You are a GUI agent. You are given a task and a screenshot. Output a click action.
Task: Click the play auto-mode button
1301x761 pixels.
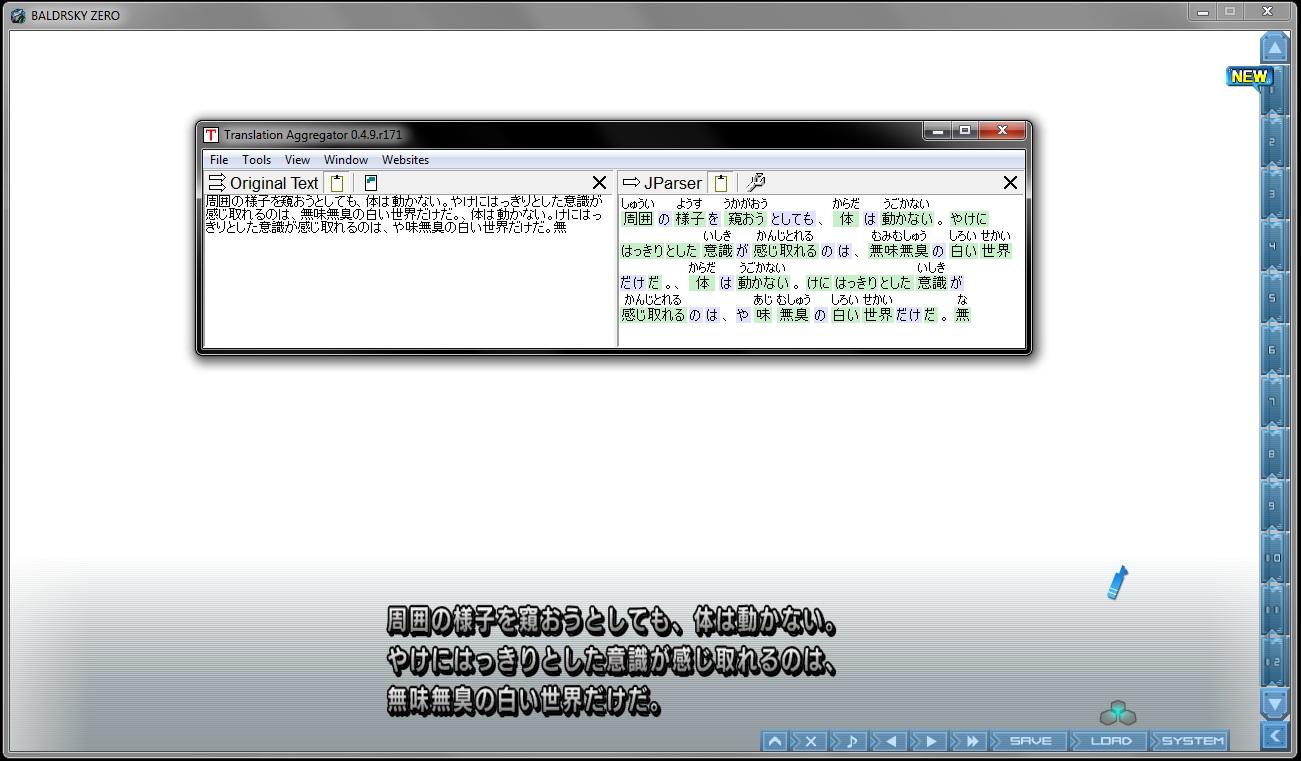click(930, 741)
